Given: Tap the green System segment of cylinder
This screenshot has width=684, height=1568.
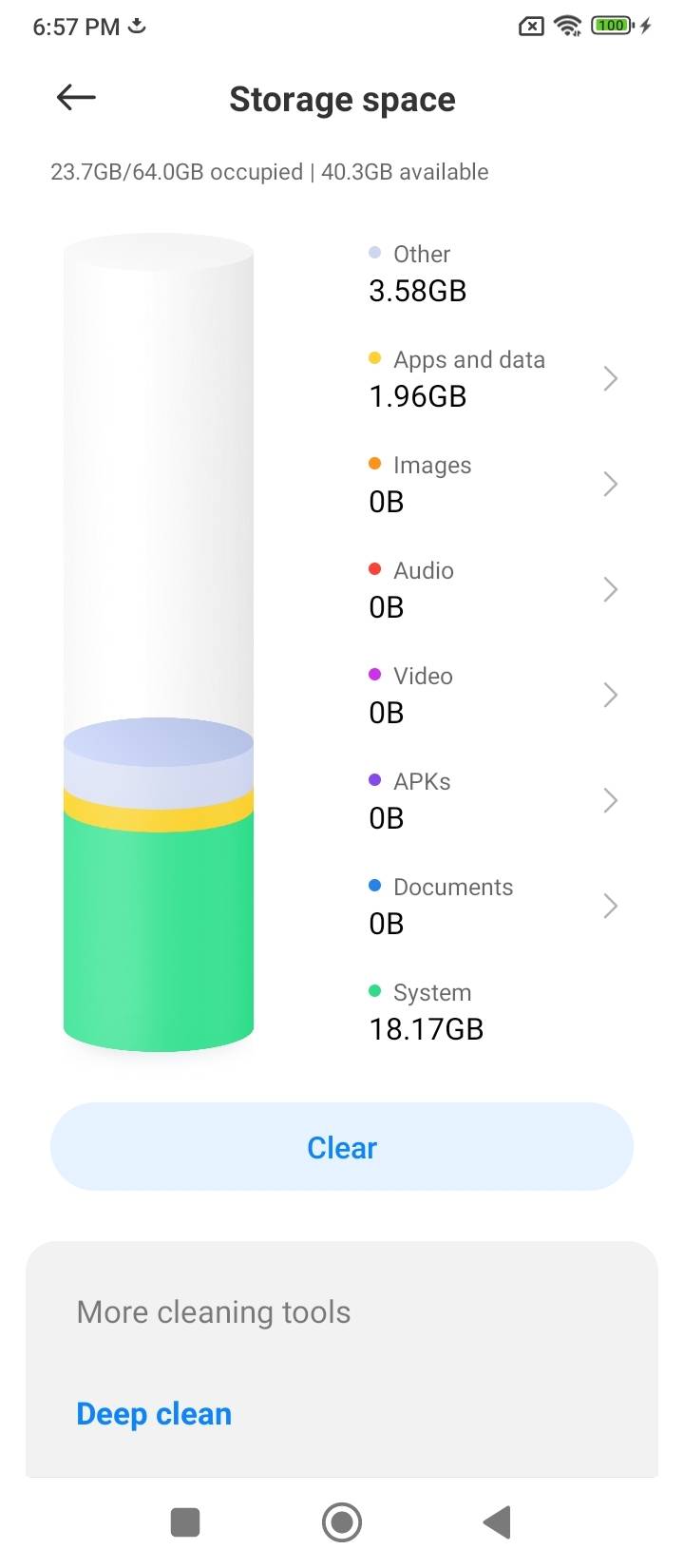Looking at the screenshot, I should tap(159, 931).
